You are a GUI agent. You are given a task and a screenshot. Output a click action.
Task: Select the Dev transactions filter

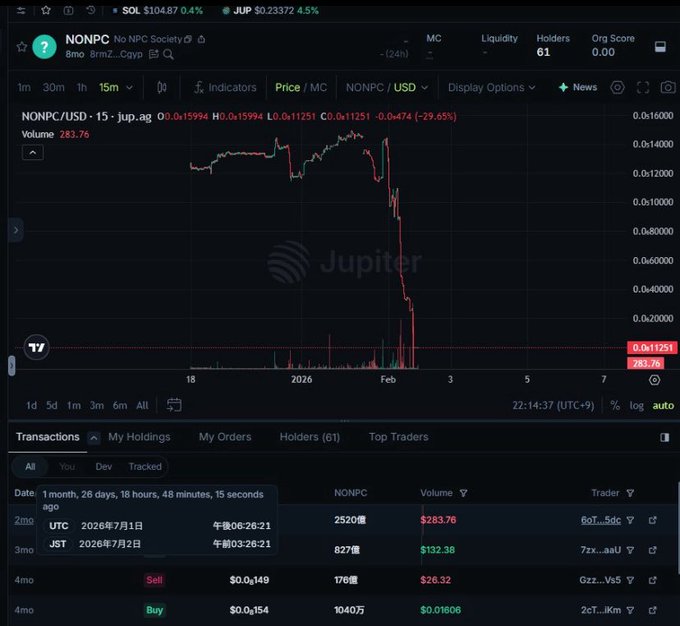(x=104, y=467)
